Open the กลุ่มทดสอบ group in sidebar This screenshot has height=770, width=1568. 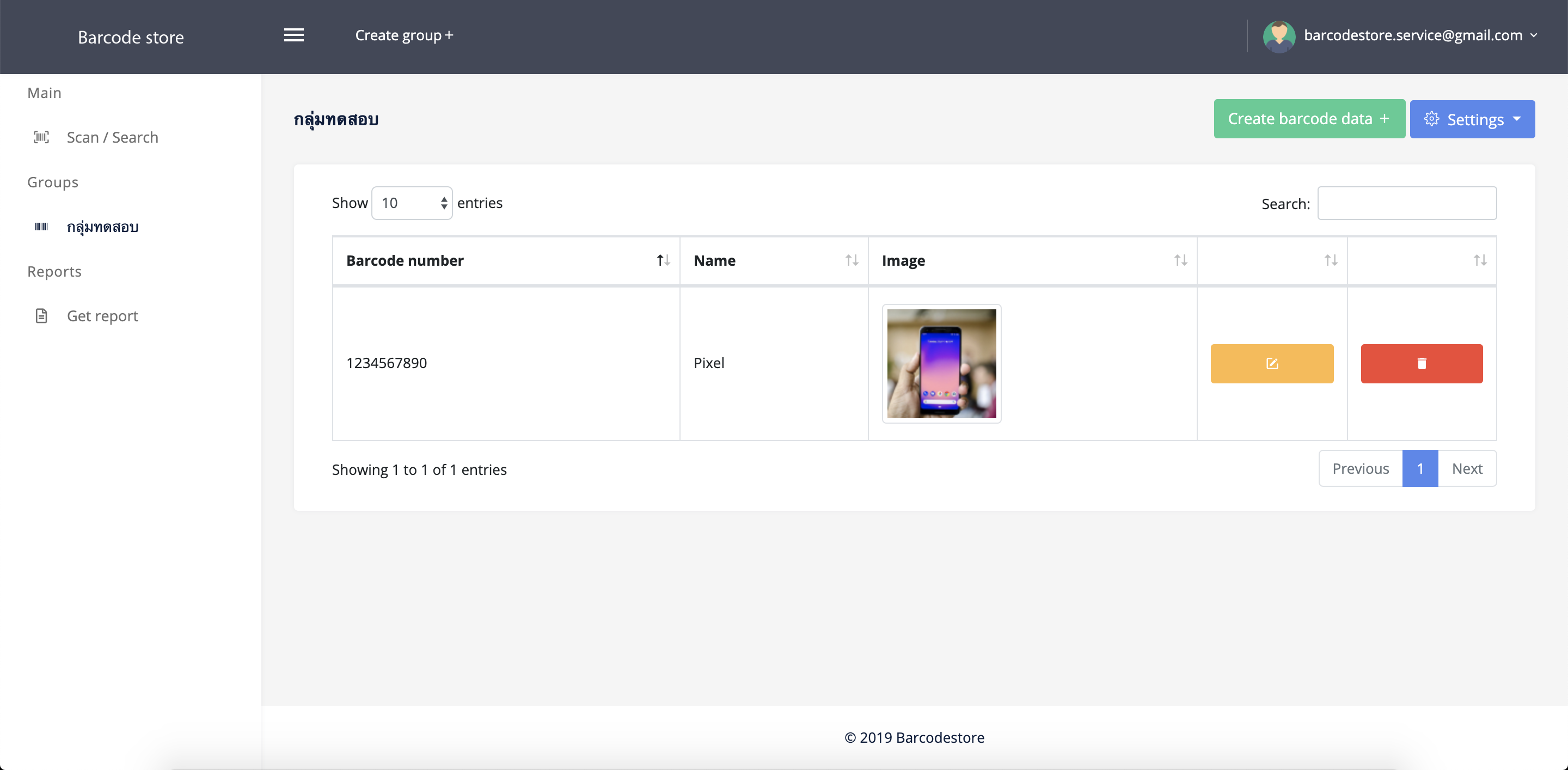click(x=103, y=227)
